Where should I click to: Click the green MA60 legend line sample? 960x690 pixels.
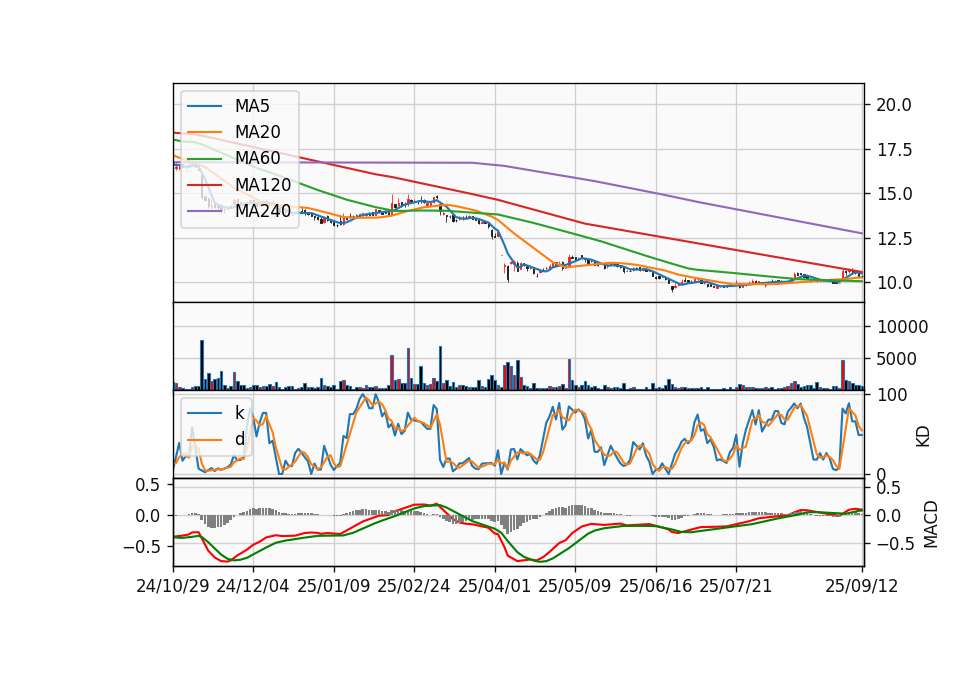pos(204,159)
